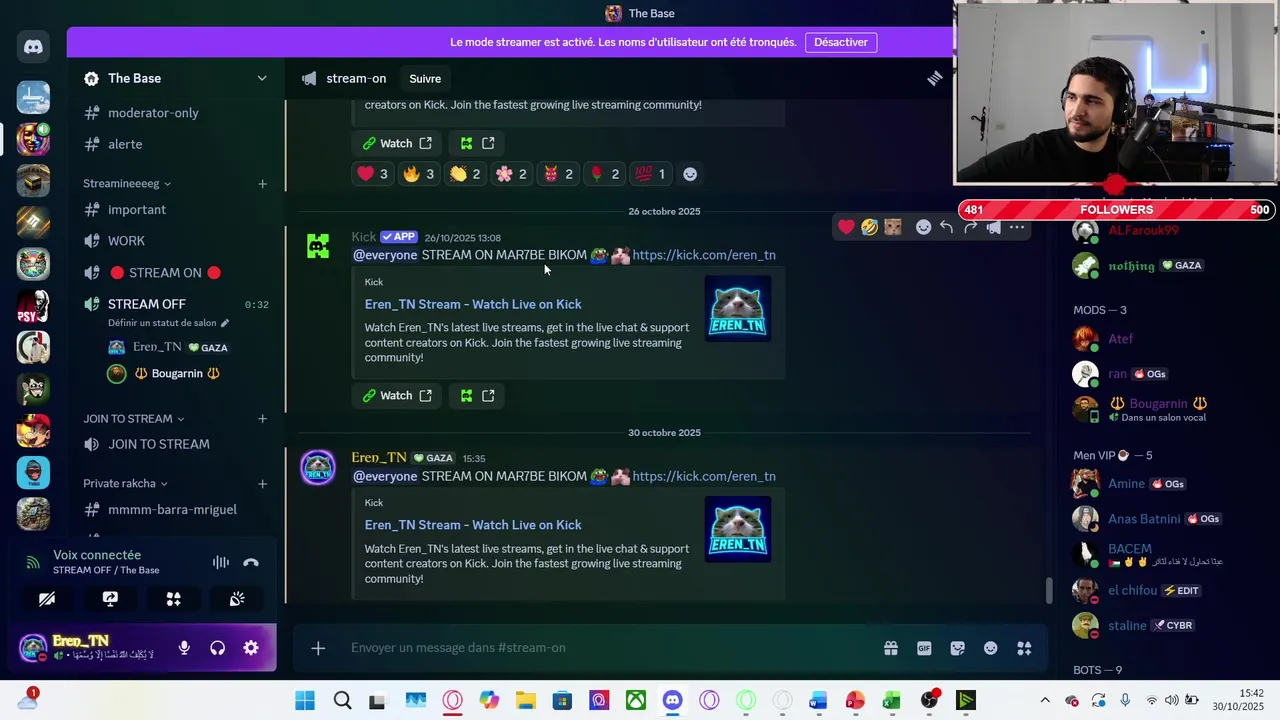Click Watch button in 26 octobre embed
Viewport: 1280px width, 720px height.
tap(397, 396)
